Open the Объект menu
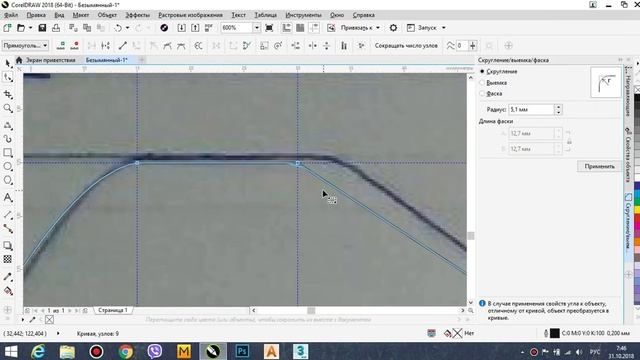The height and width of the screenshot is (360, 640). pos(107,15)
